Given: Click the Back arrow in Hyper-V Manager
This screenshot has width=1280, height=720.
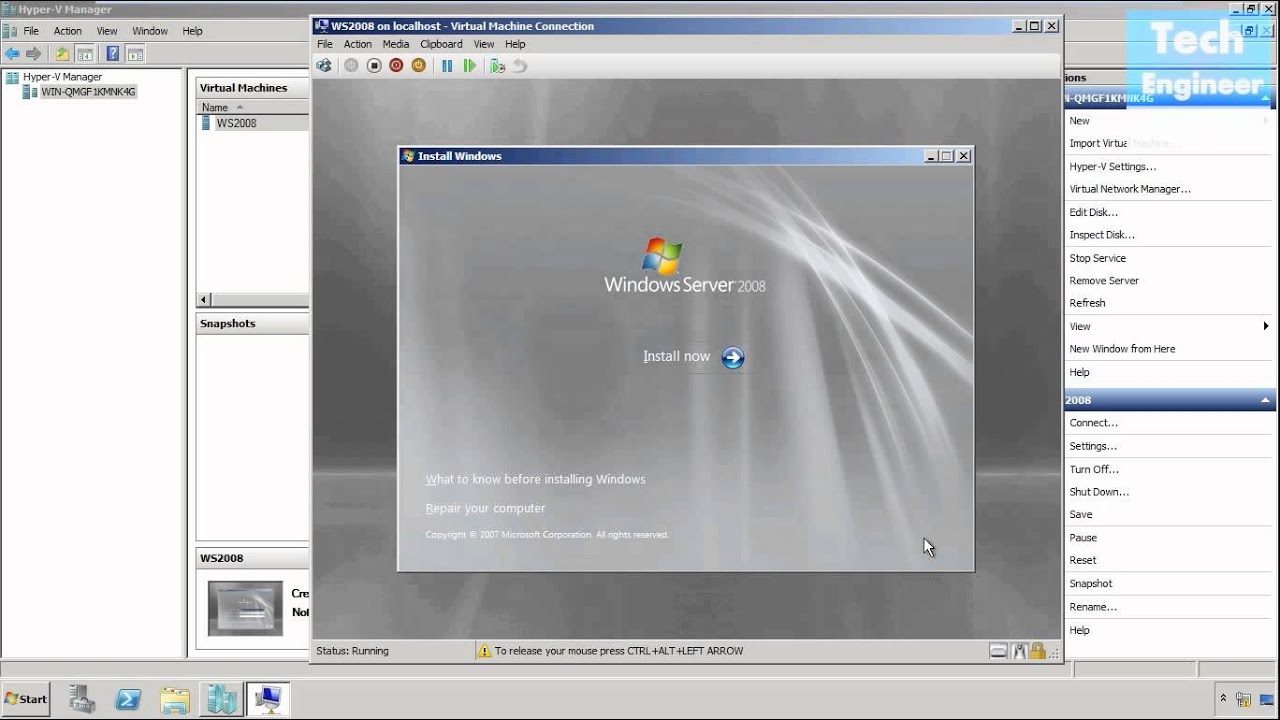Looking at the screenshot, I should point(12,54).
